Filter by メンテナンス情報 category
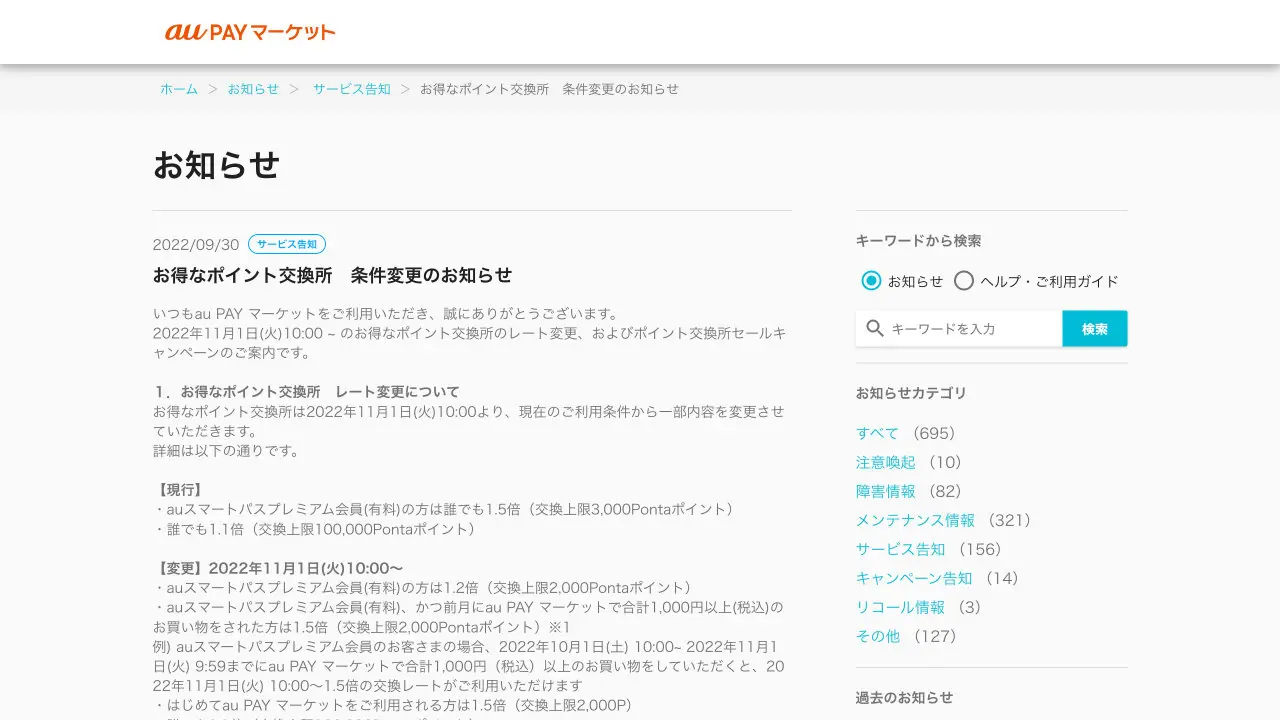The height and width of the screenshot is (720, 1280). coord(915,520)
